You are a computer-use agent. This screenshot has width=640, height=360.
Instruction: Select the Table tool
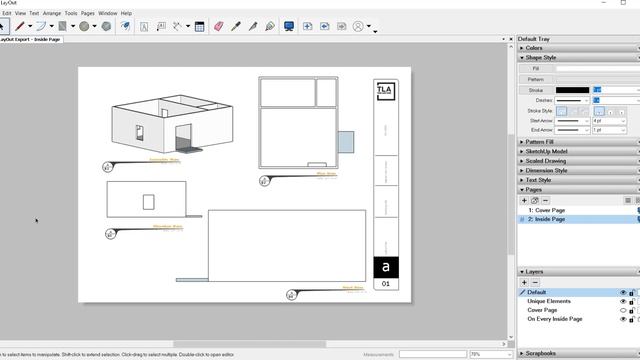coord(200,27)
